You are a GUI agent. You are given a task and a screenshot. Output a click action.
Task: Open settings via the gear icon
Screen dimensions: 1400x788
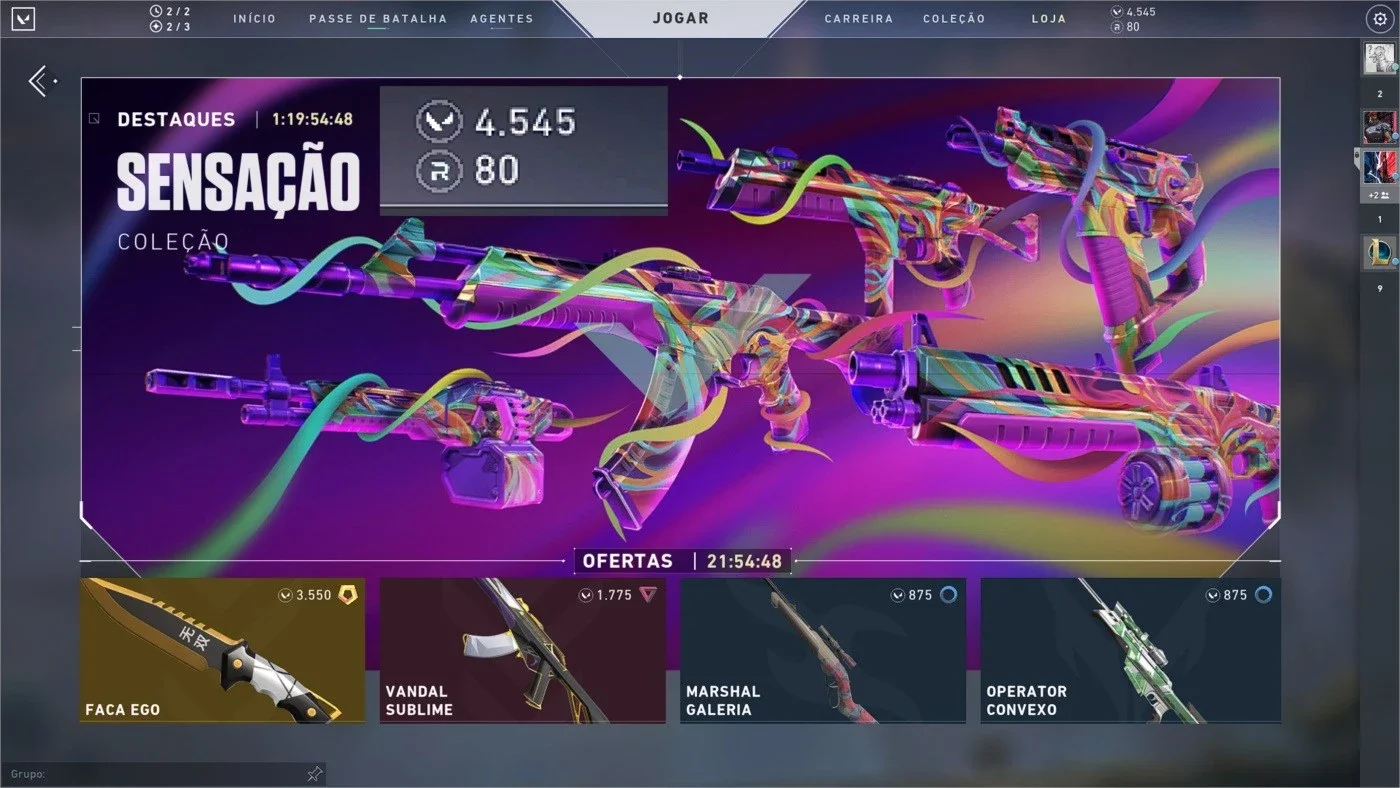click(1378, 18)
